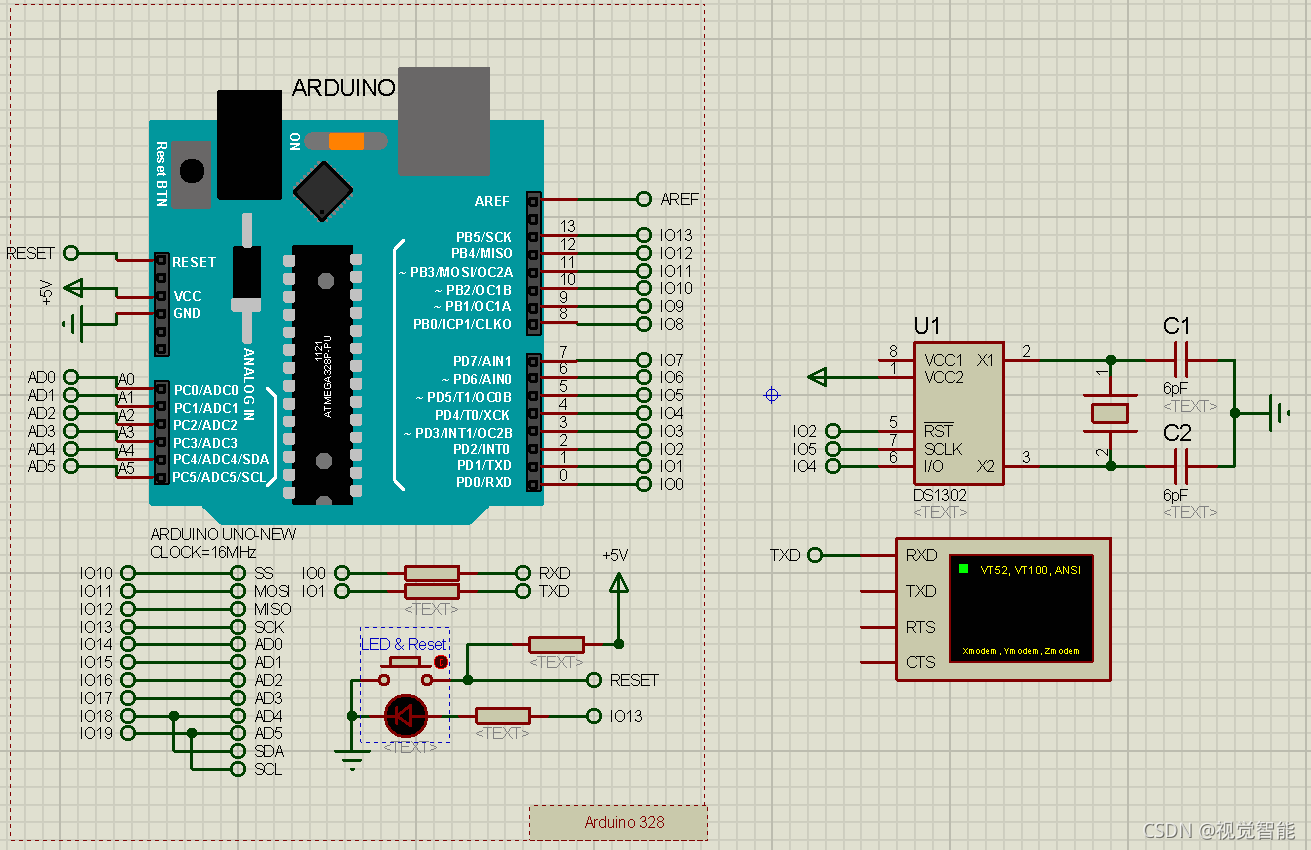Click 'ARDUINO UNO-NEW' text
The image size is (1311, 850).
[223, 534]
